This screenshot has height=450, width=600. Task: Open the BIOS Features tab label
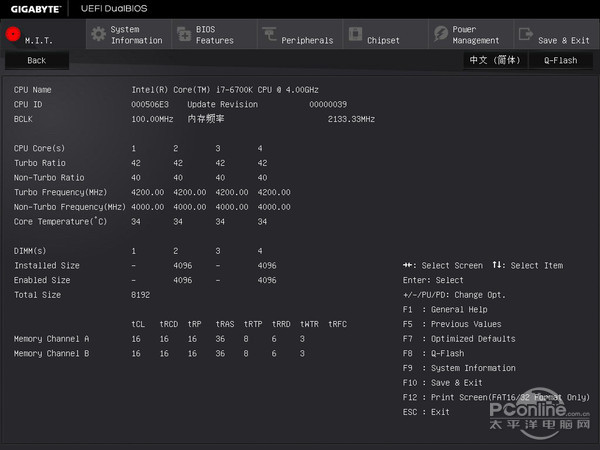pos(214,35)
